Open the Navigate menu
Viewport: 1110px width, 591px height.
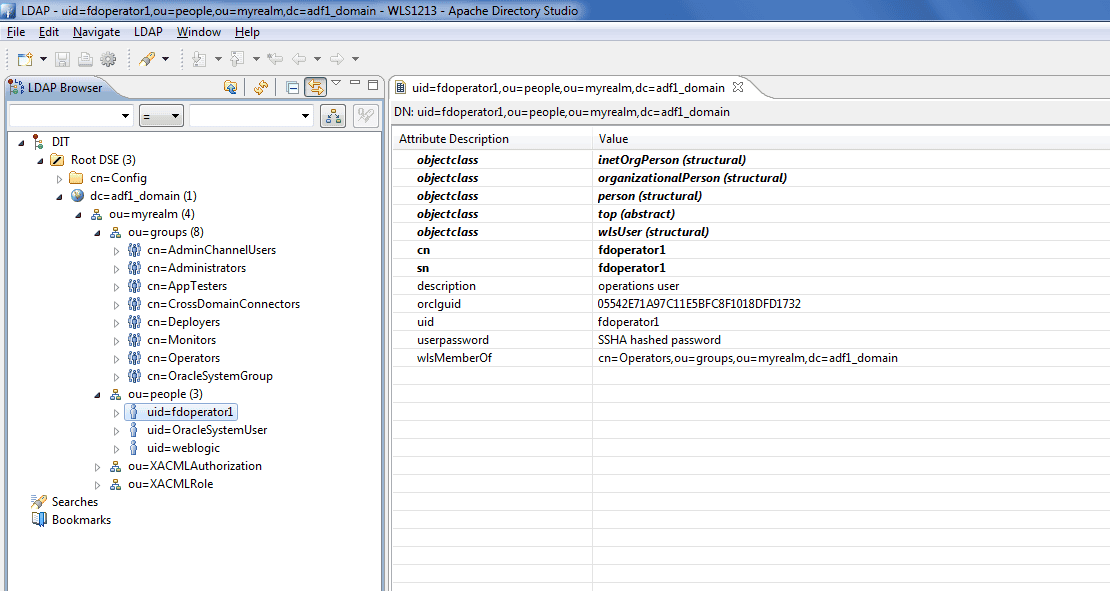click(x=96, y=32)
